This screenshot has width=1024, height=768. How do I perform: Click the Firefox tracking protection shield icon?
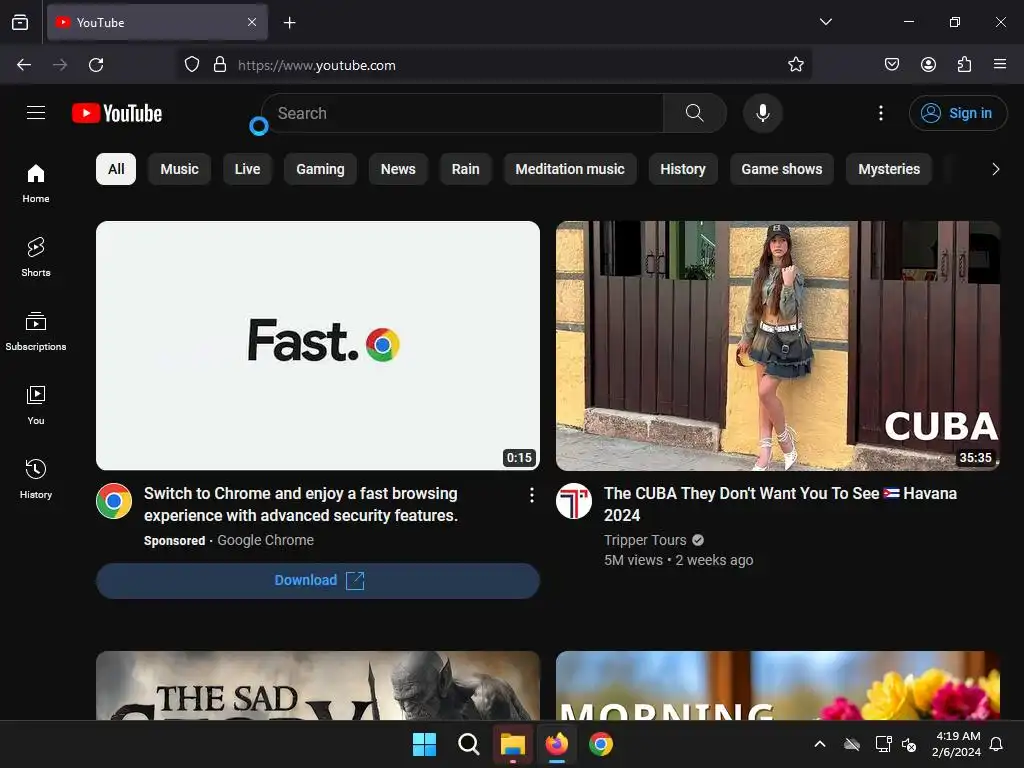[191, 65]
